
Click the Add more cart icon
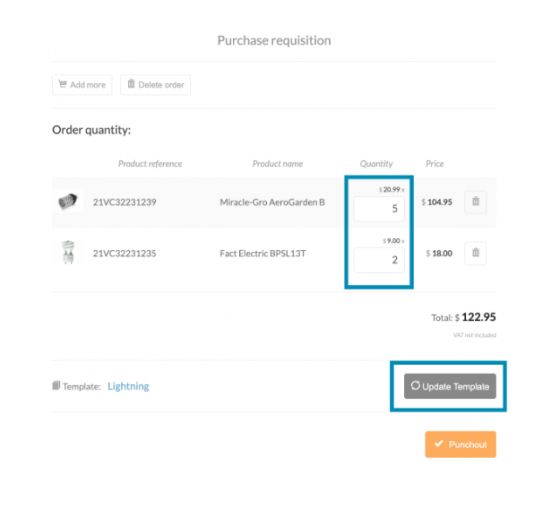pos(63,84)
